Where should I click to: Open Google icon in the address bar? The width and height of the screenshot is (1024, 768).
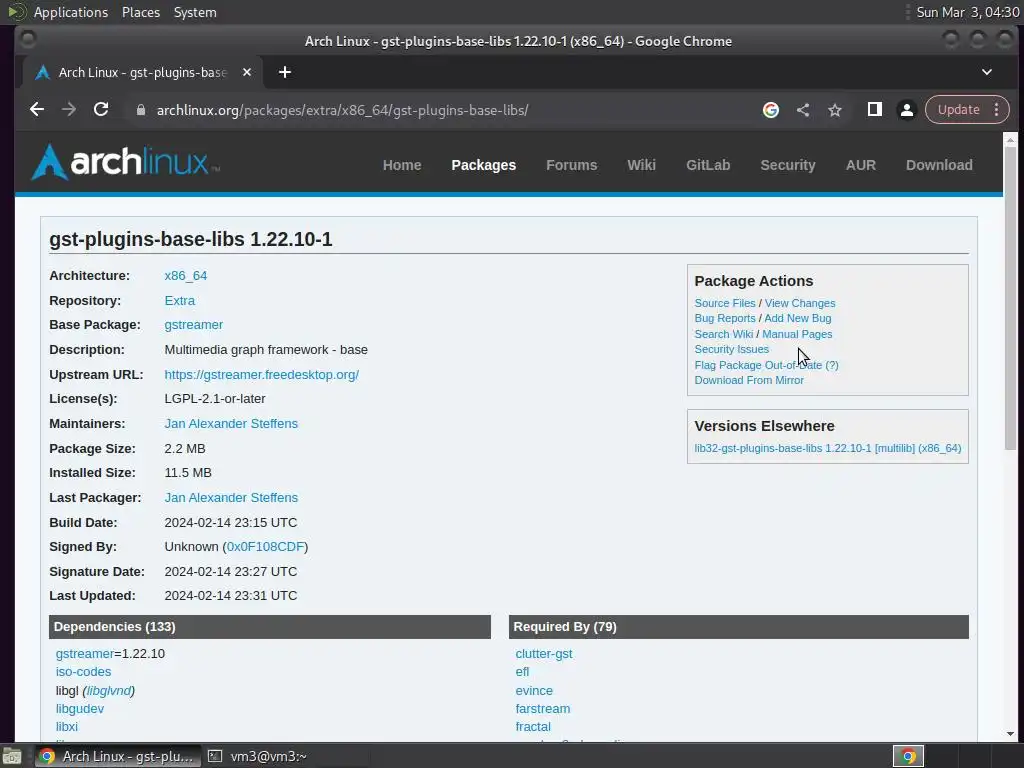point(771,110)
